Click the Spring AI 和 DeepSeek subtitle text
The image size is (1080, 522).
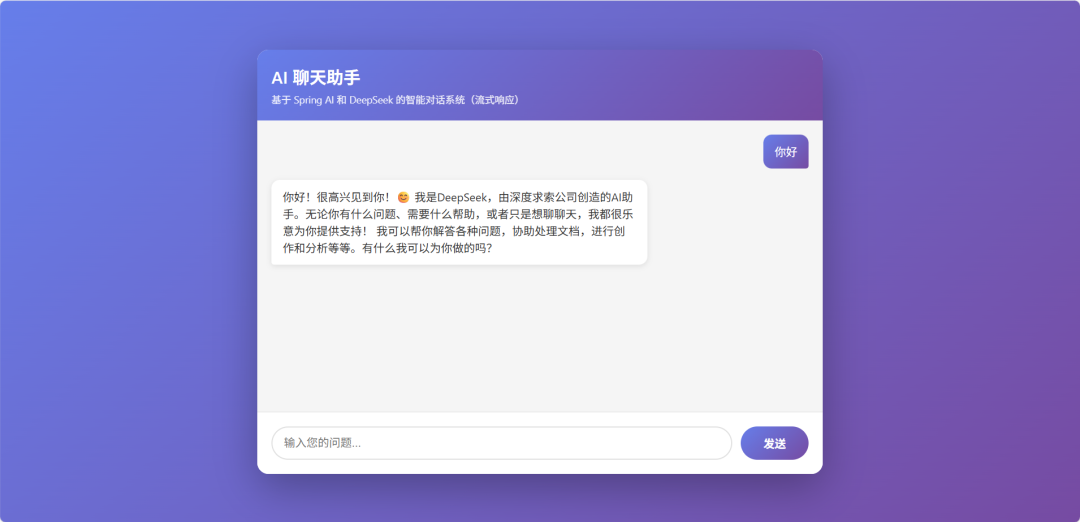pyautogui.click(x=396, y=100)
